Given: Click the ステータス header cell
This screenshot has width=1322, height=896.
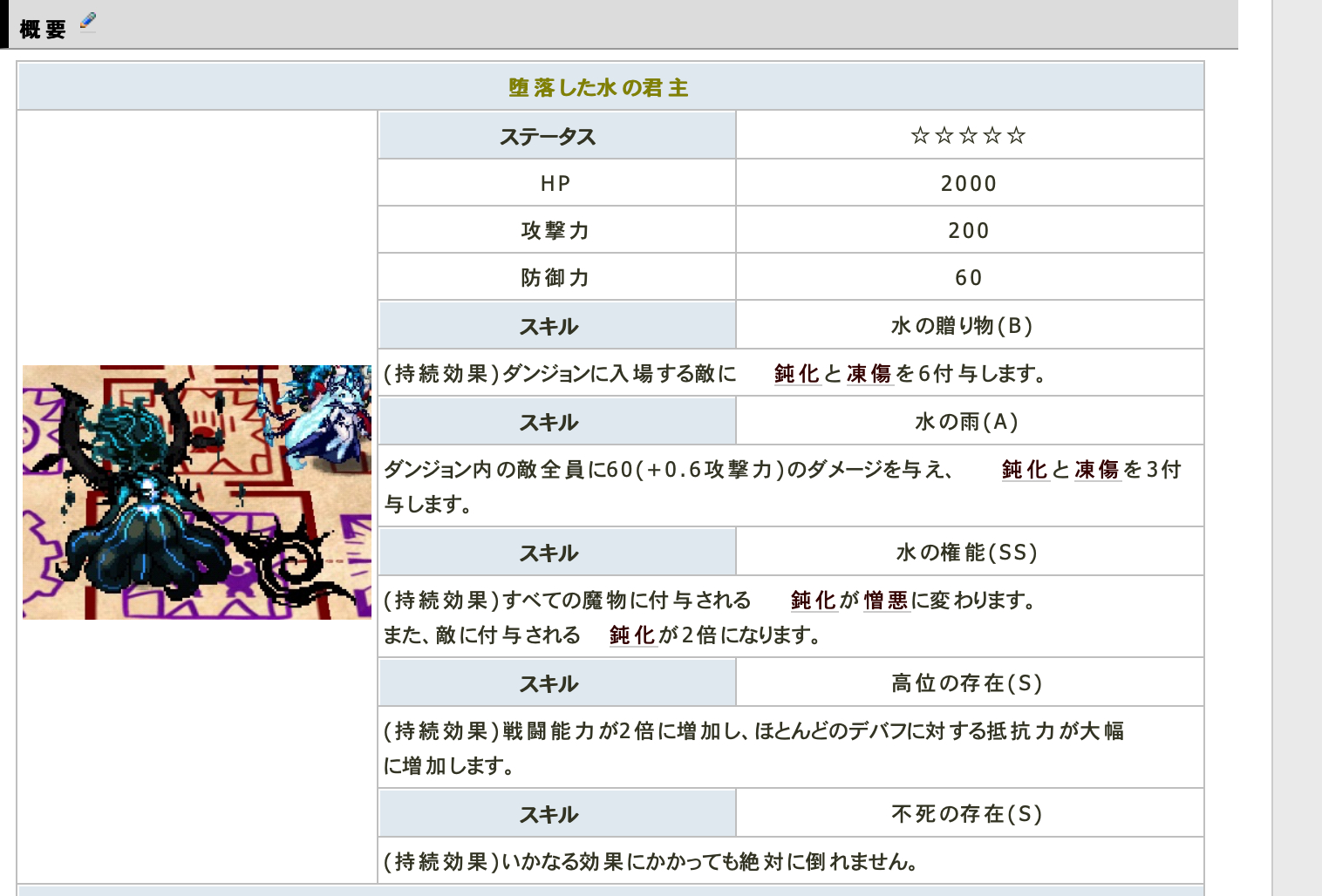Looking at the screenshot, I should click(x=557, y=136).
